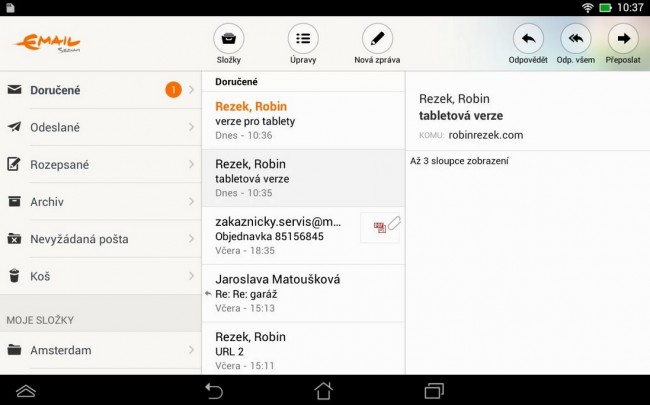
Task: Click the Nevyžádaná pošta spam folder icon
Action: [x=15, y=239]
